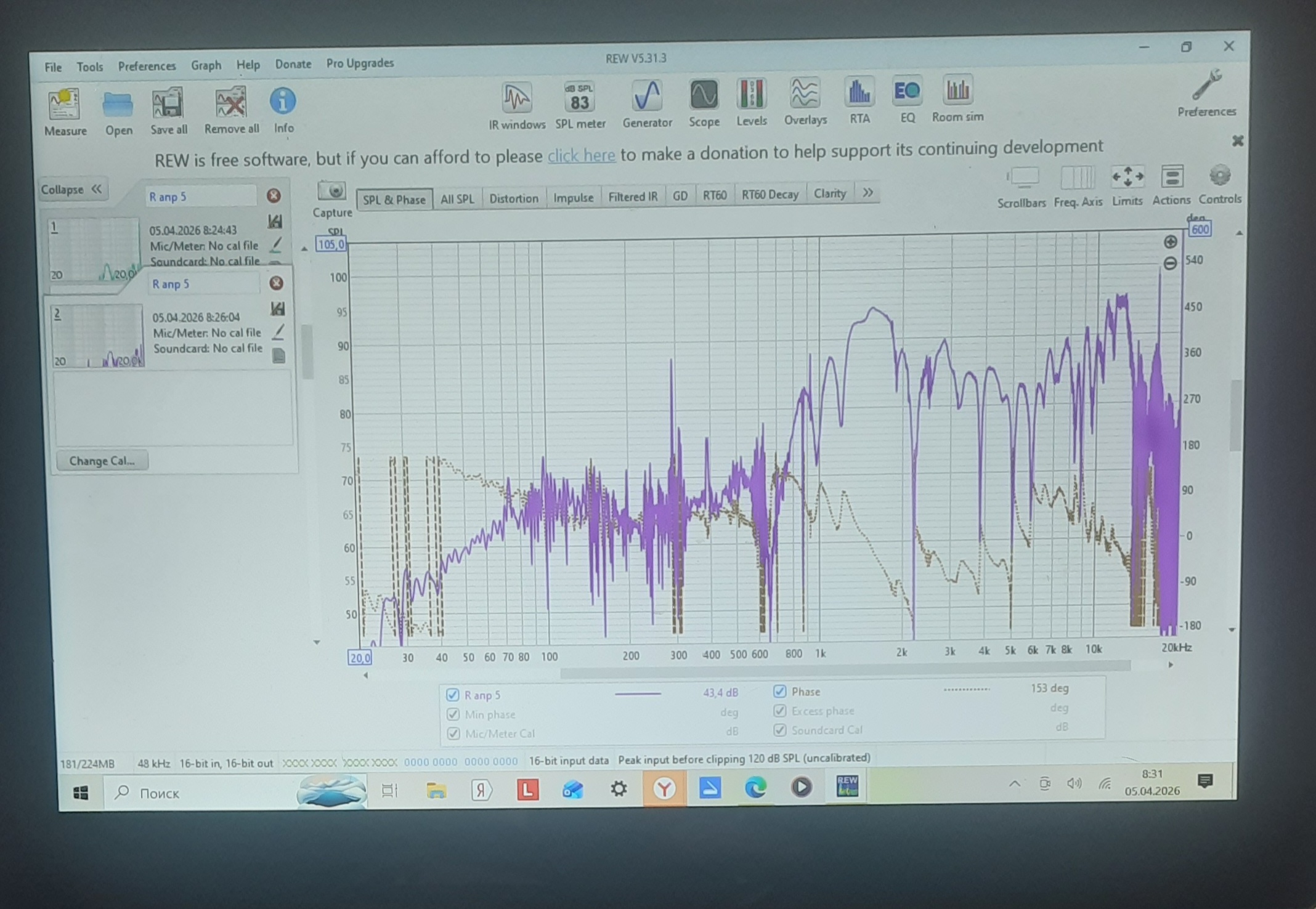The width and height of the screenshot is (1316, 909).
Task: Click the Change Cal... button
Action: click(x=102, y=461)
